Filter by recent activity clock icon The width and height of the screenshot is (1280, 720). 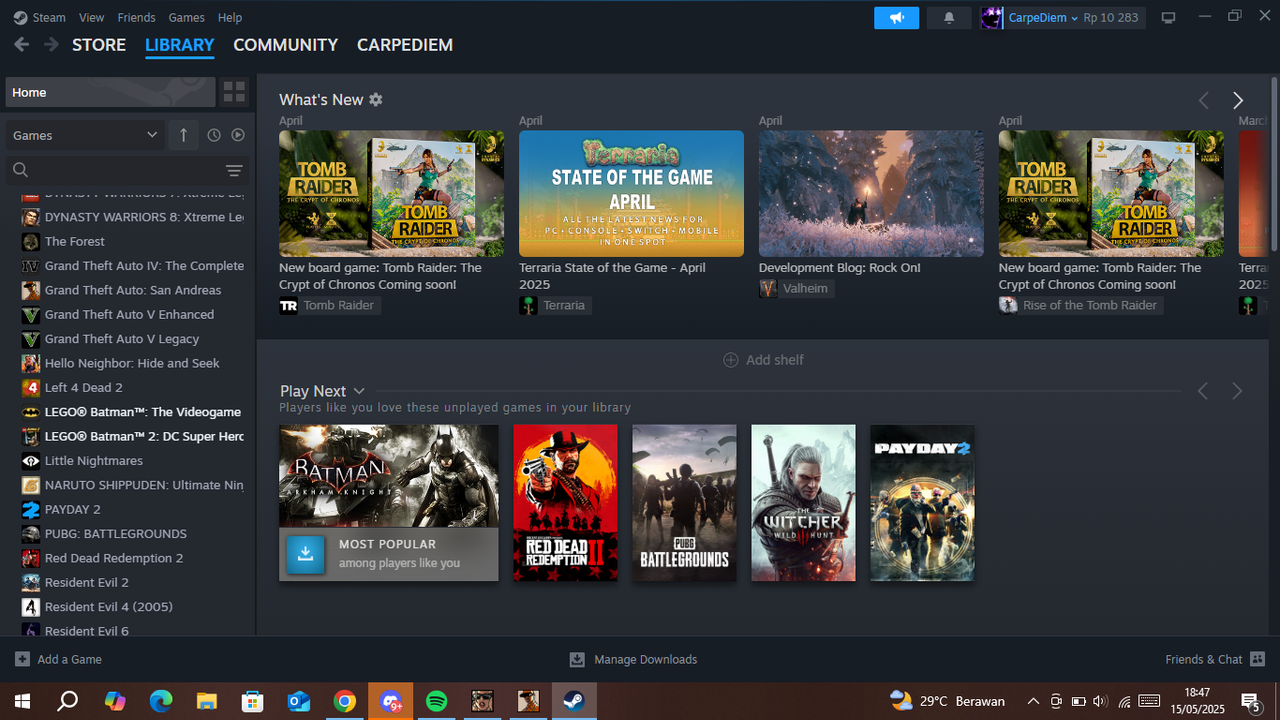point(214,135)
